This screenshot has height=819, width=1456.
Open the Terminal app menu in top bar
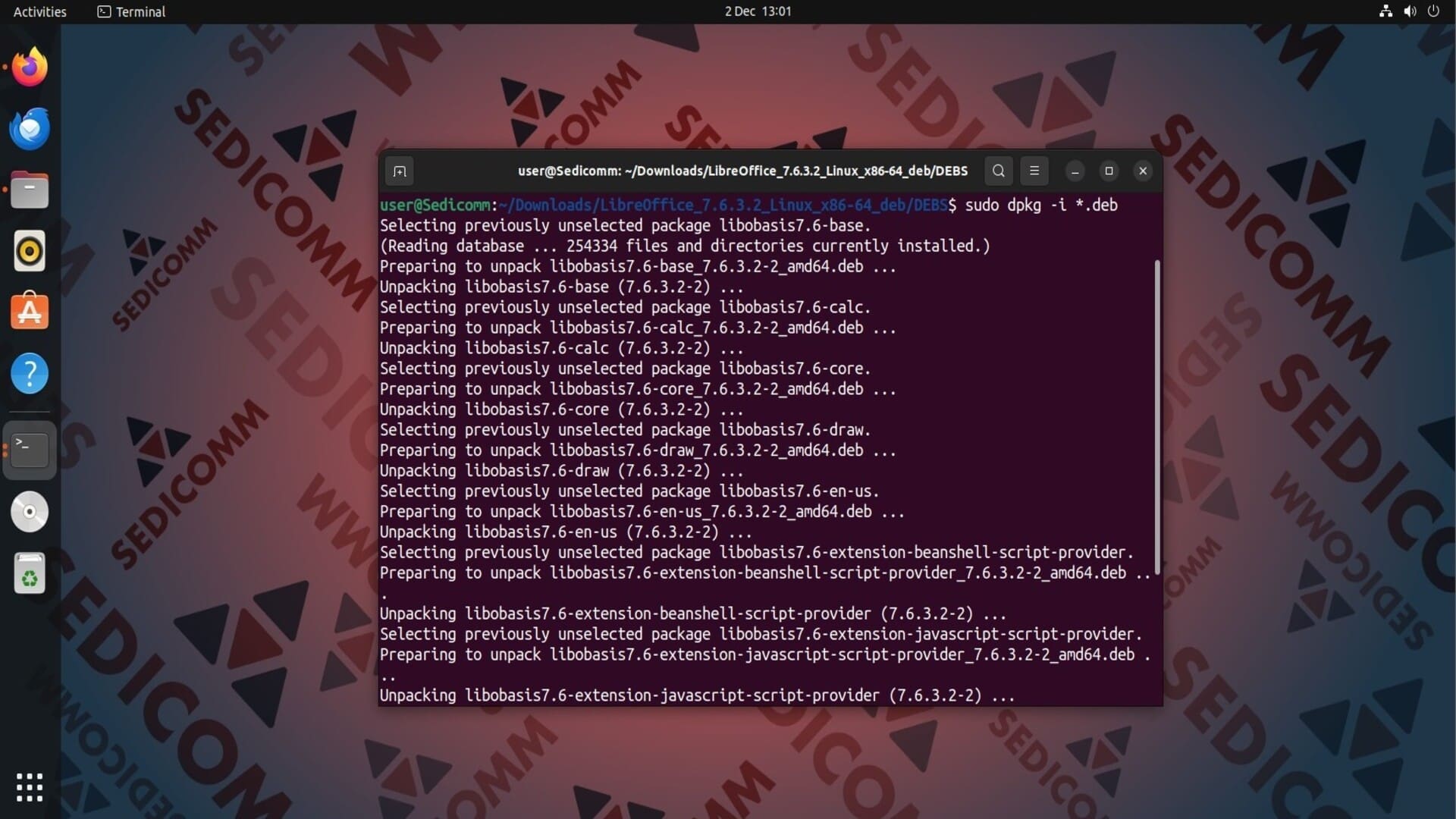pos(131,11)
